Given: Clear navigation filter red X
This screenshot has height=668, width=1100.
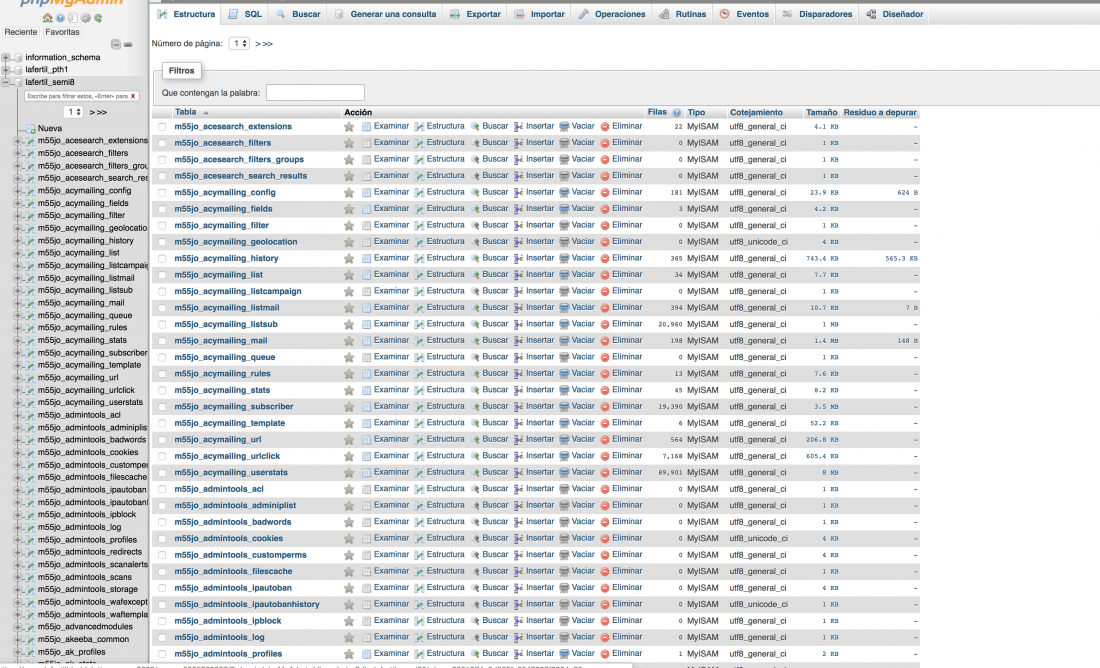Looking at the screenshot, I should pyautogui.click(x=133, y=96).
